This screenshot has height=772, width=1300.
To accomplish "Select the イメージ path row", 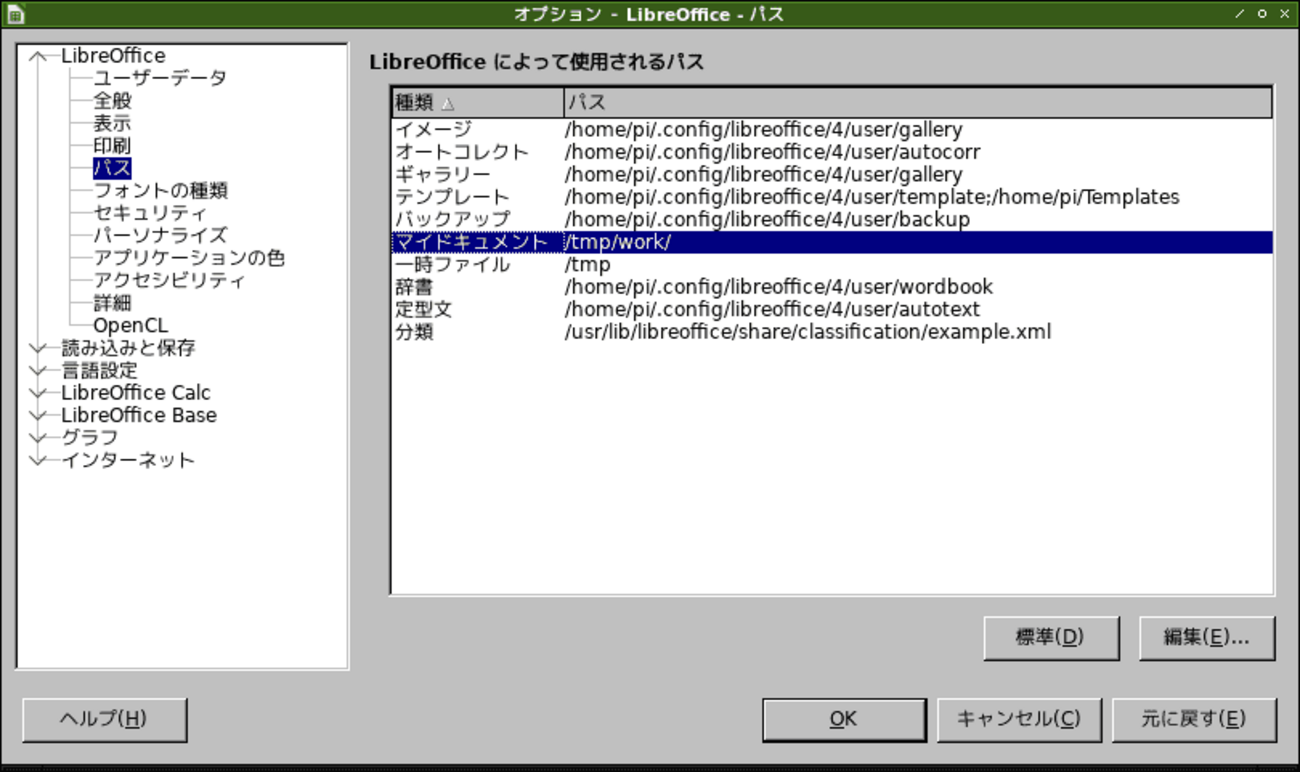I will pos(832,130).
